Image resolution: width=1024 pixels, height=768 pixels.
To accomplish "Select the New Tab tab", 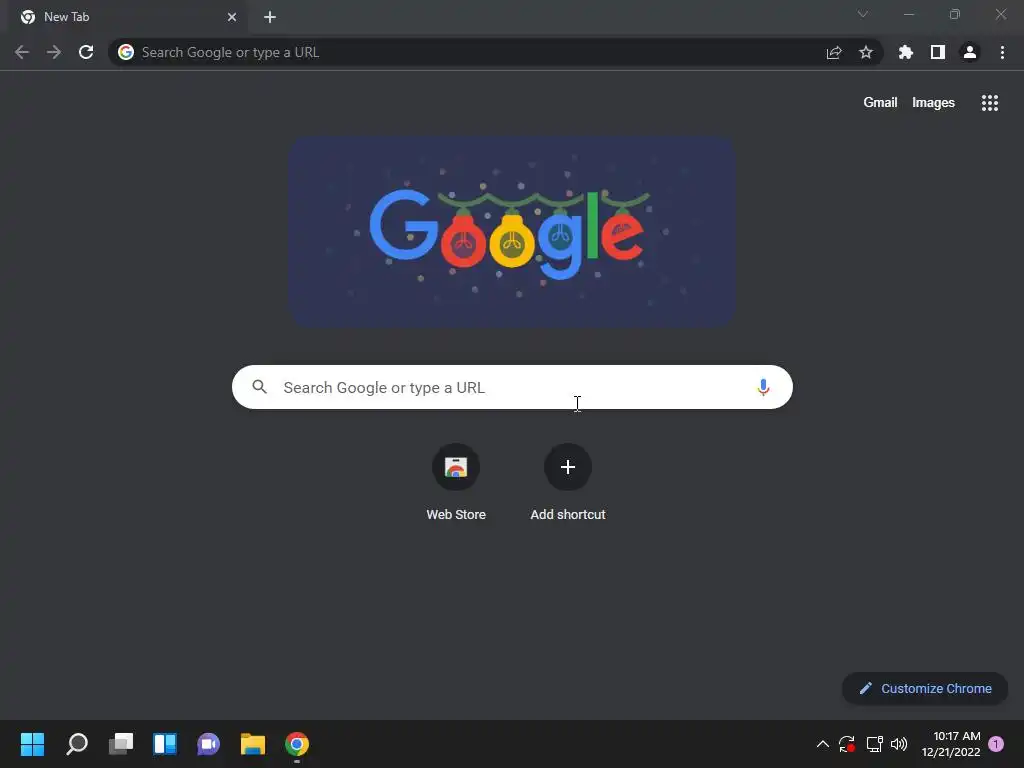I will [127, 17].
